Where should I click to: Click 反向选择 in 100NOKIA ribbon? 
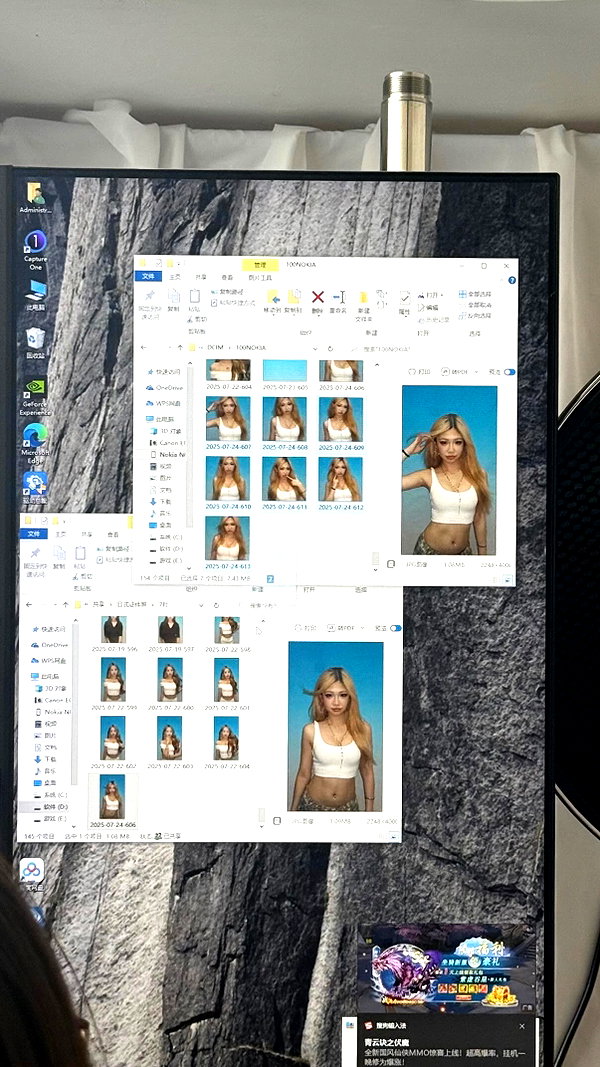coord(475,316)
